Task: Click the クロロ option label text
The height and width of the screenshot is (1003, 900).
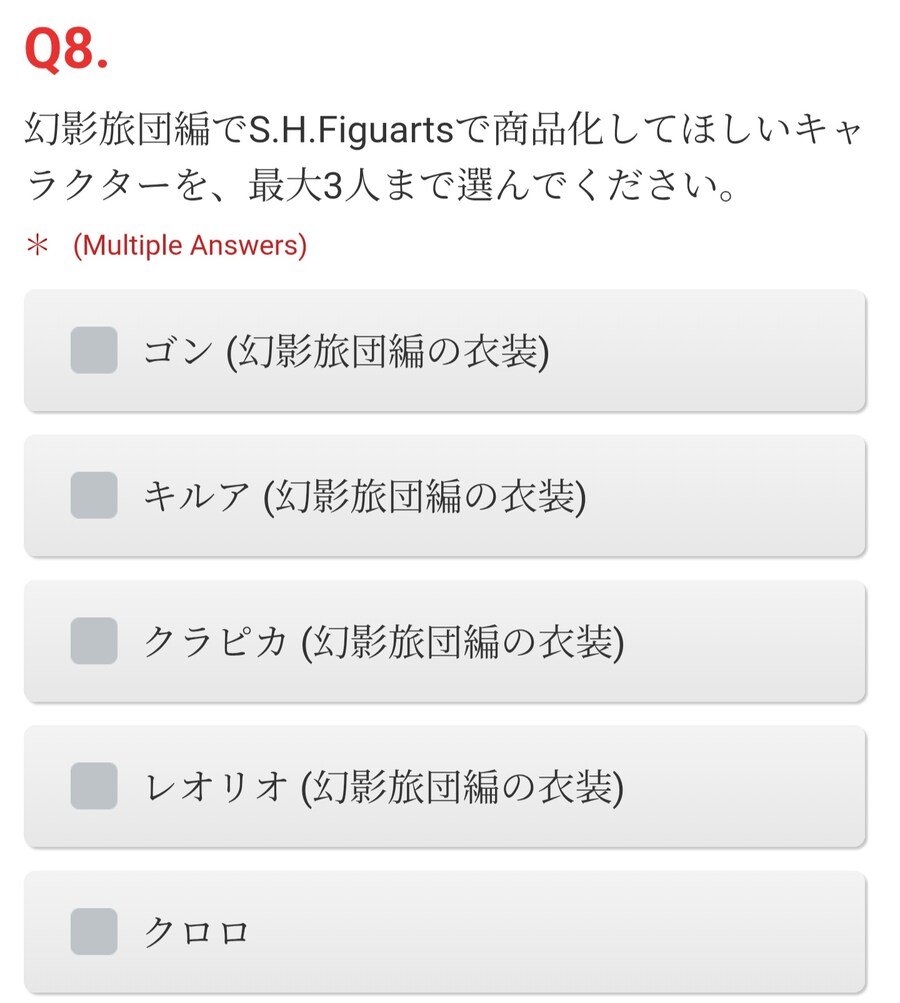Action: (196, 933)
